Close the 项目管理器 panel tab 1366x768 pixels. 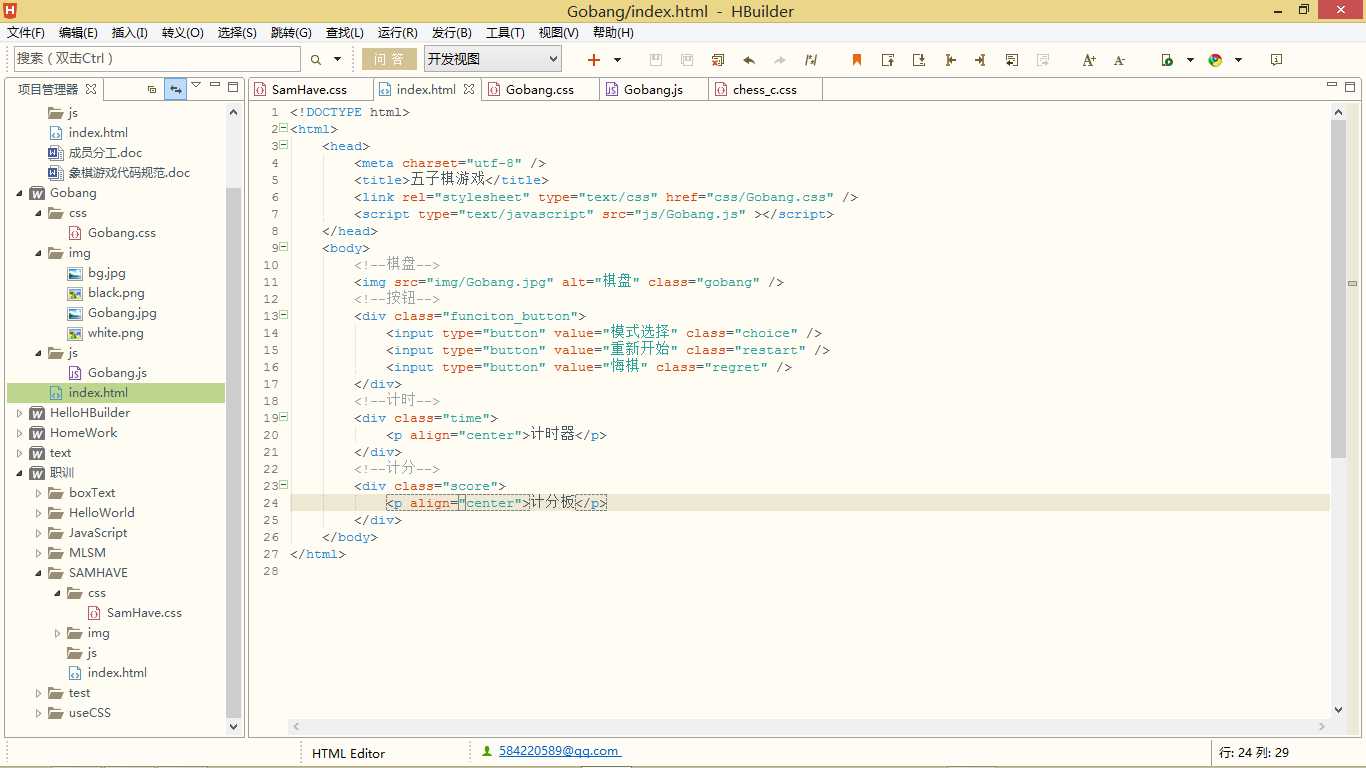tap(90, 89)
